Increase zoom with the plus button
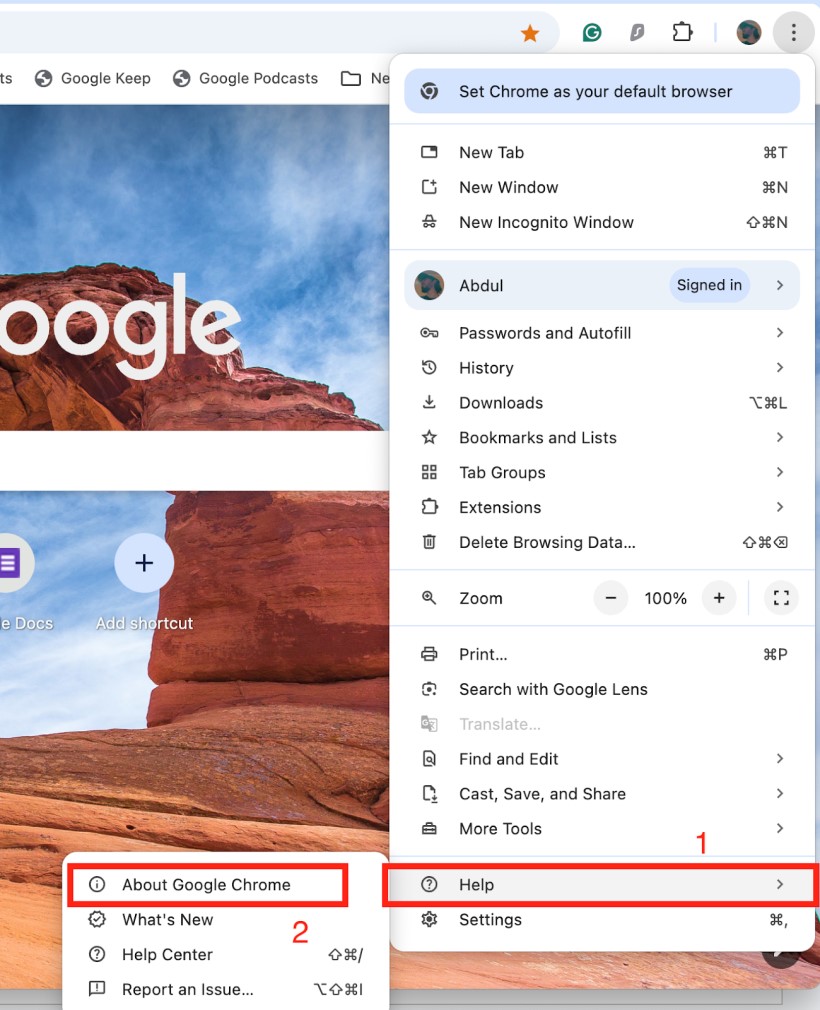 [x=718, y=598]
